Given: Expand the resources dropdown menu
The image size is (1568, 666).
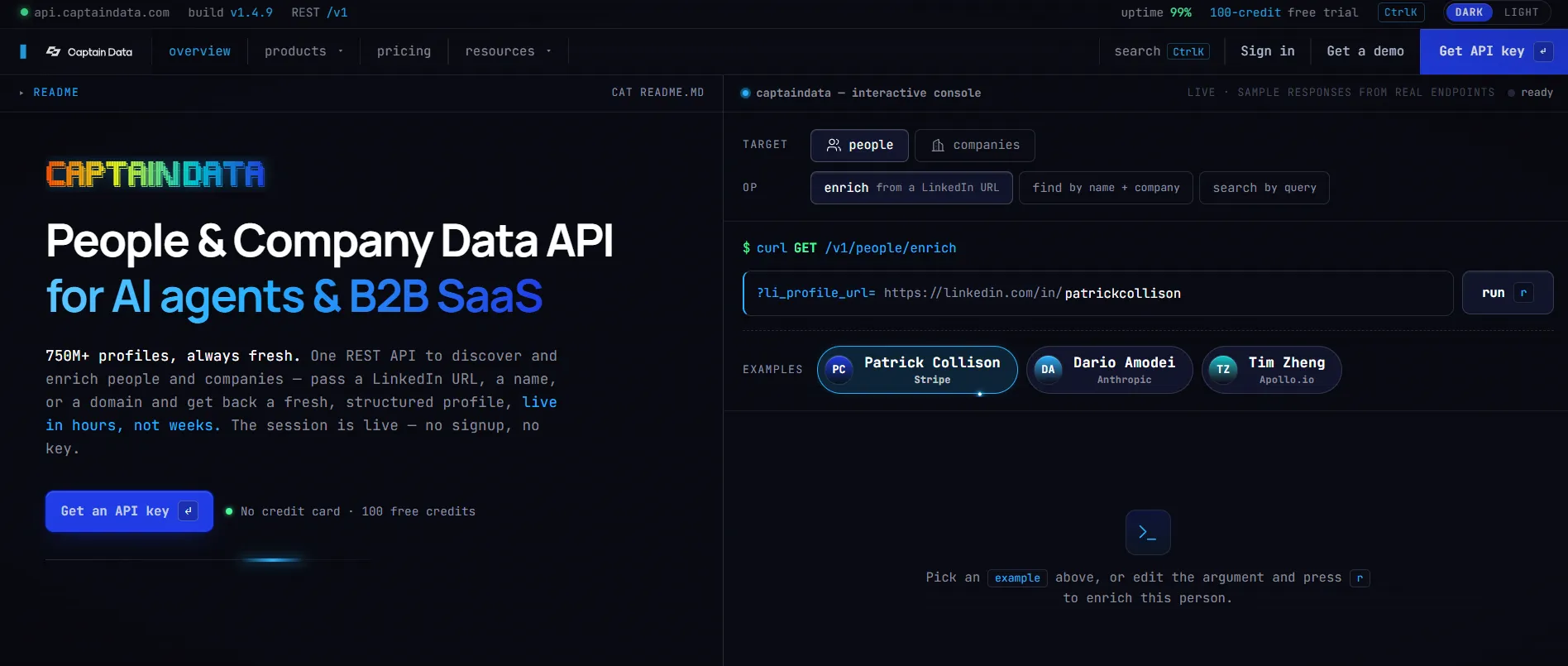Looking at the screenshot, I should coord(508,51).
